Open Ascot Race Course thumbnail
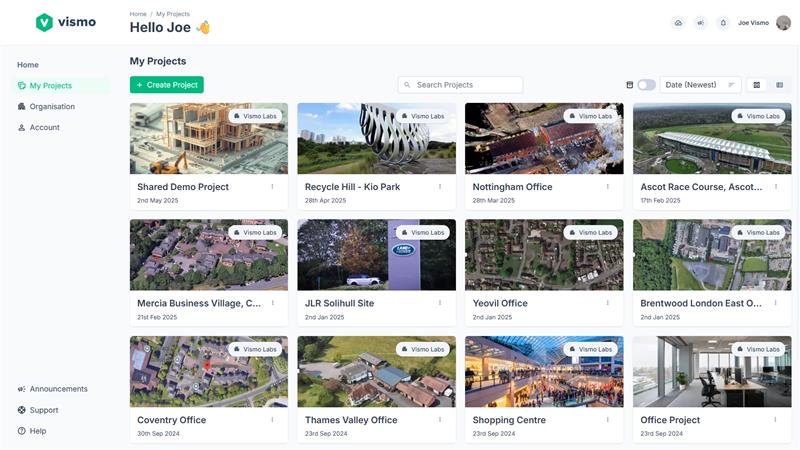Image resolution: width=800 pixels, height=450 pixels. (x=712, y=139)
